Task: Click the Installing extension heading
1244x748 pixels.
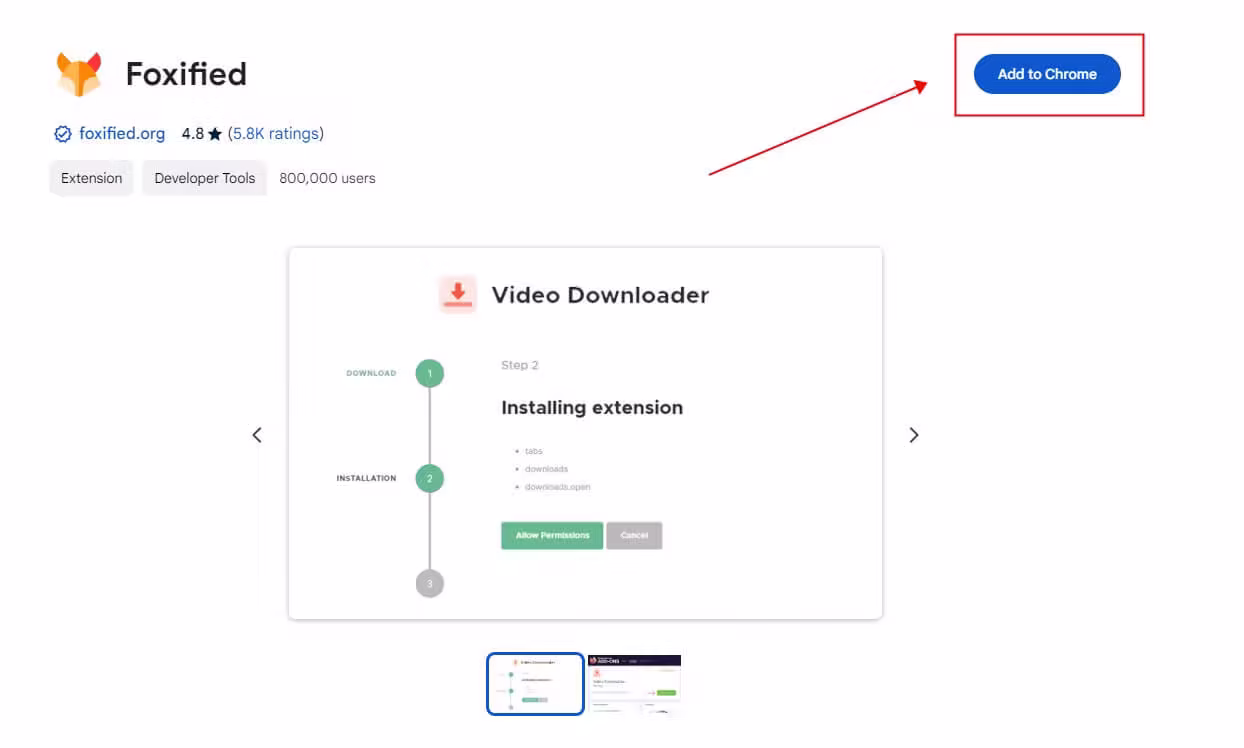Action: pyautogui.click(x=592, y=407)
